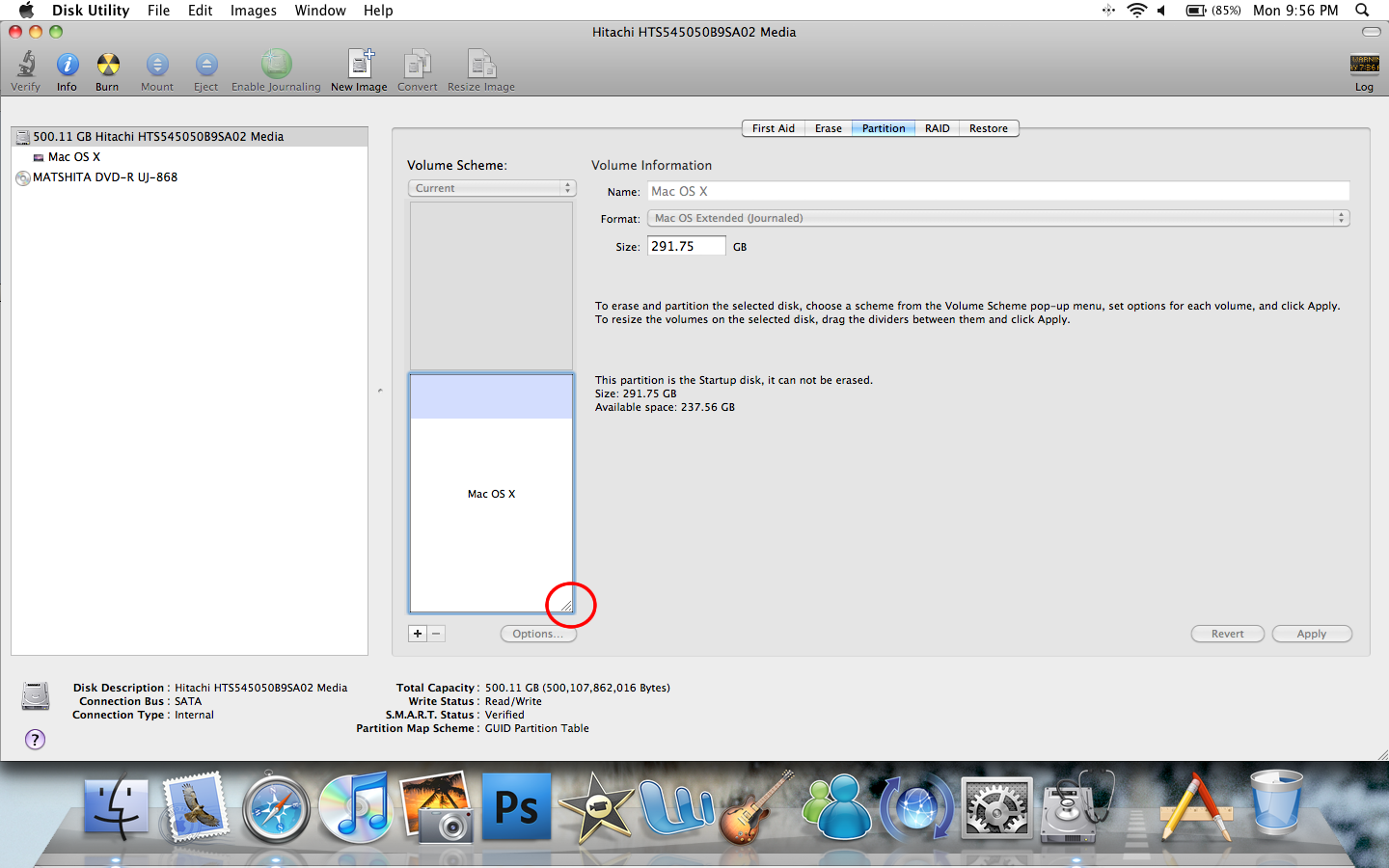
Task: Switch to the Erase tab
Action: click(x=829, y=128)
